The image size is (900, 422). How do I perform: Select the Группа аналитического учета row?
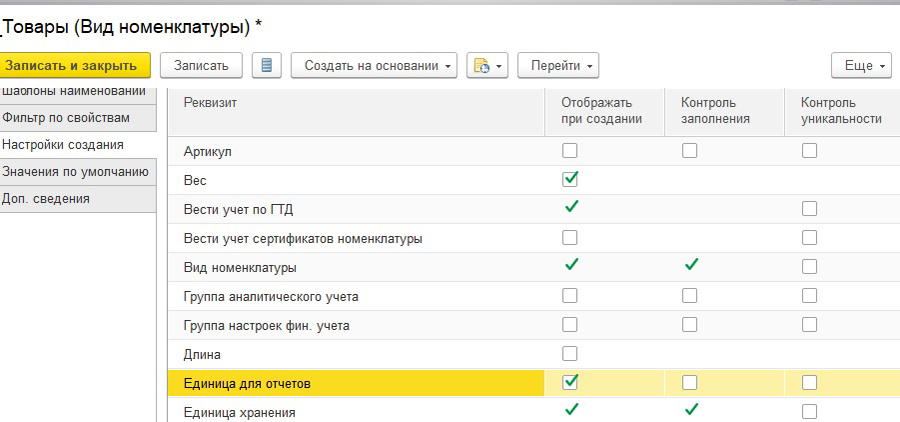coord(271,296)
